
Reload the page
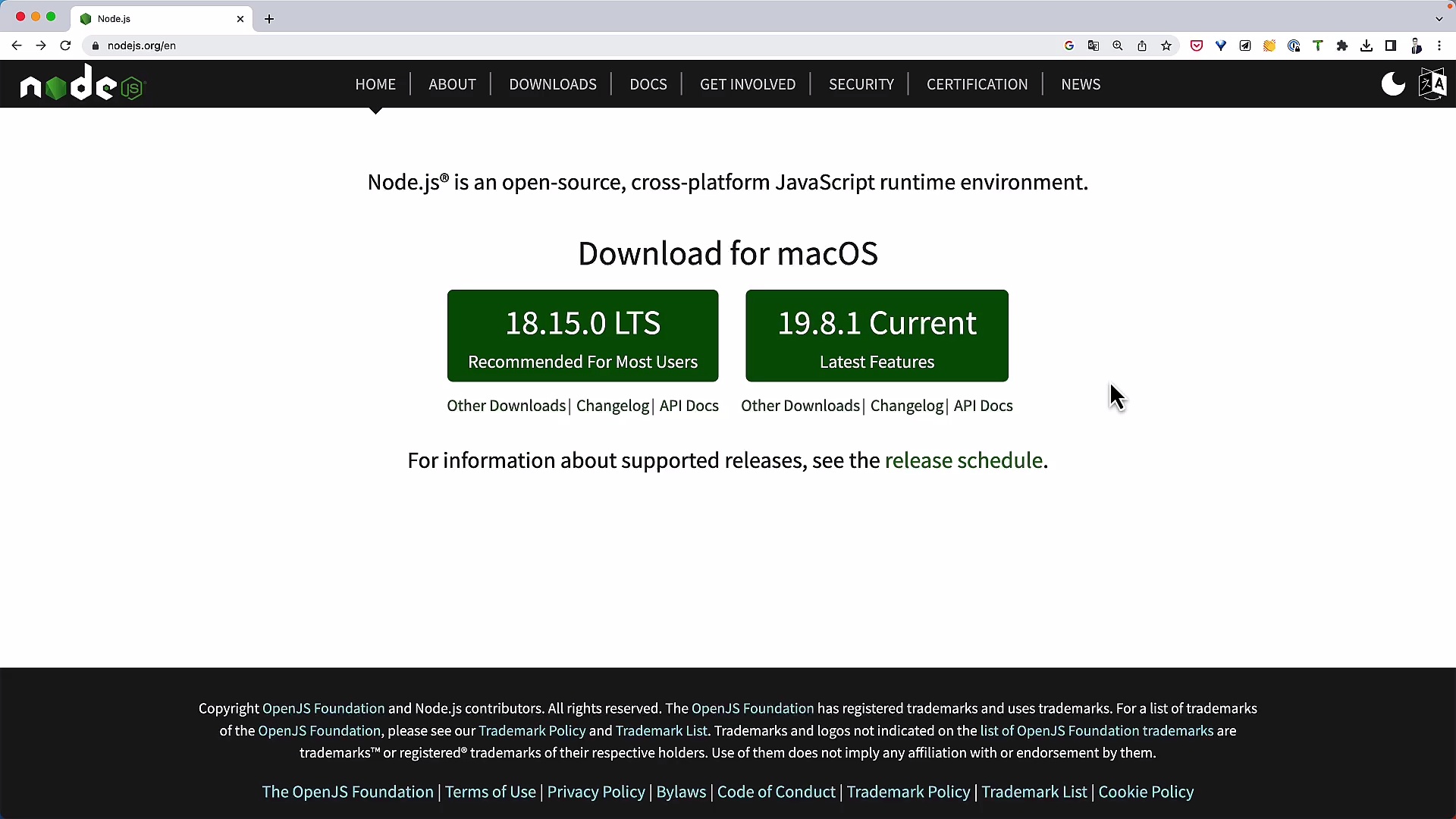tap(65, 46)
